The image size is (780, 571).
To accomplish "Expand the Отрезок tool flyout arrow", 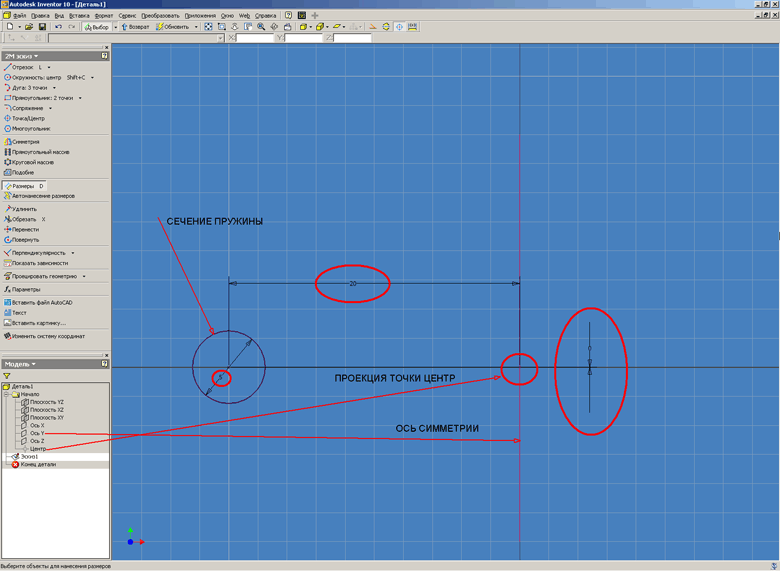I will (x=49, y=68).
